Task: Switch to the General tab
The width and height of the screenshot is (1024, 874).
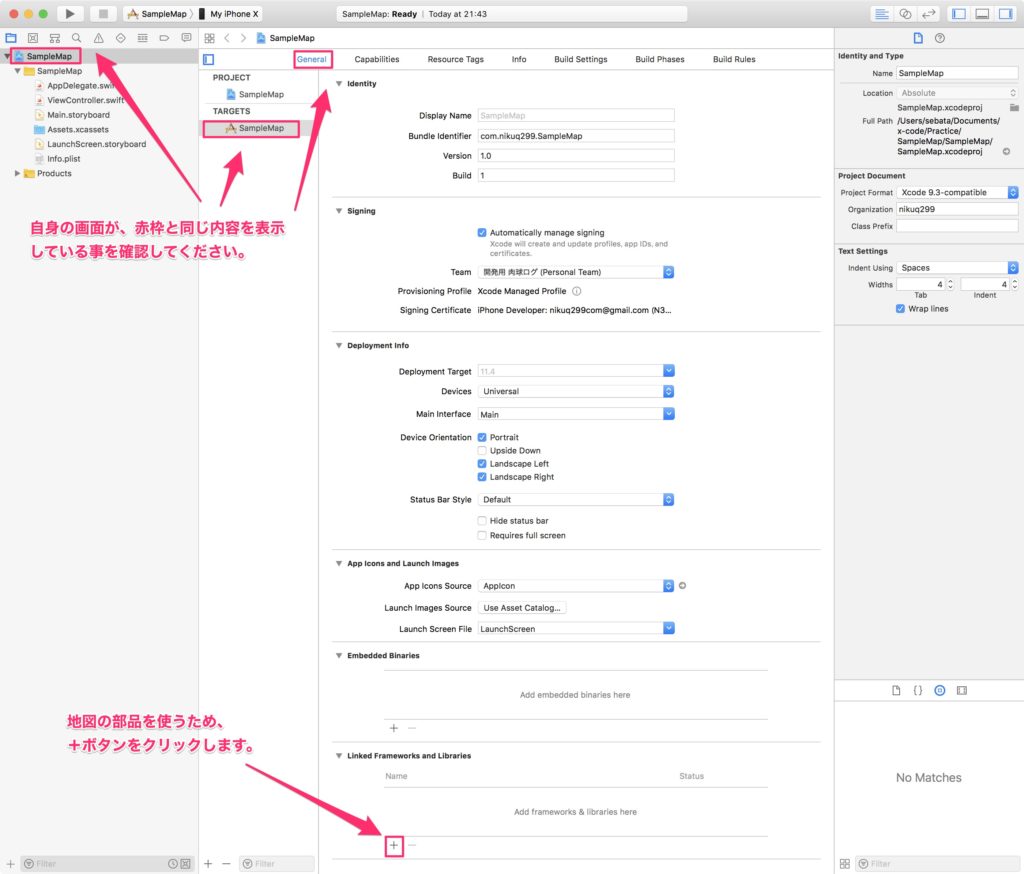Action: (x=312, y=59)
